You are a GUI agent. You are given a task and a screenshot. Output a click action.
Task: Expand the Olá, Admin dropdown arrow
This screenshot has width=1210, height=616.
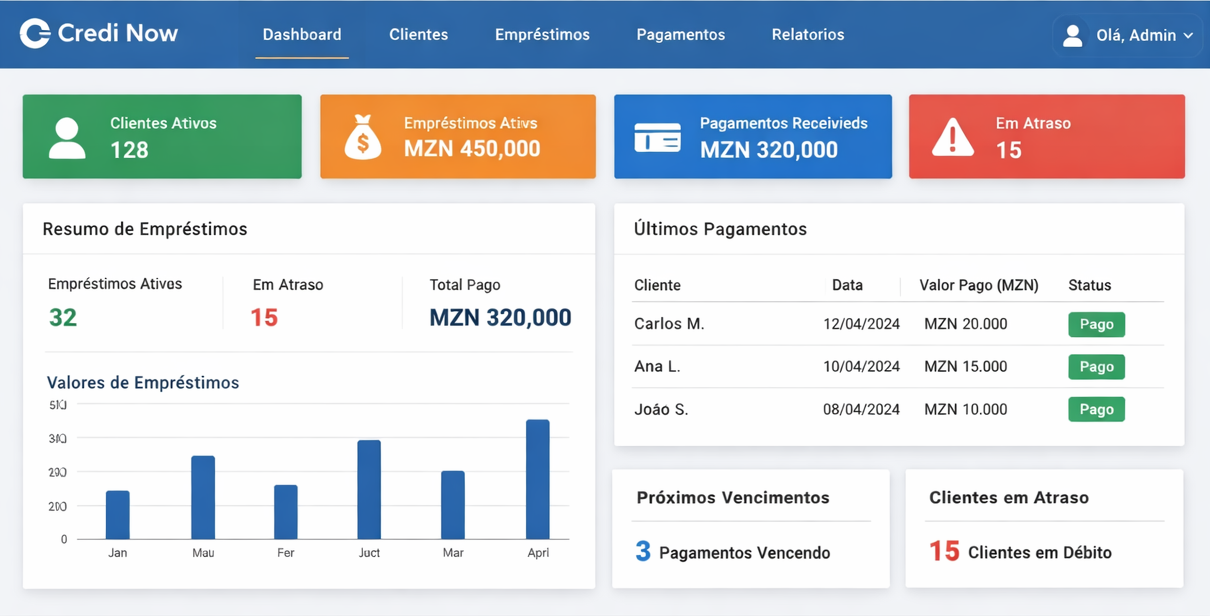click(1188, 36)
